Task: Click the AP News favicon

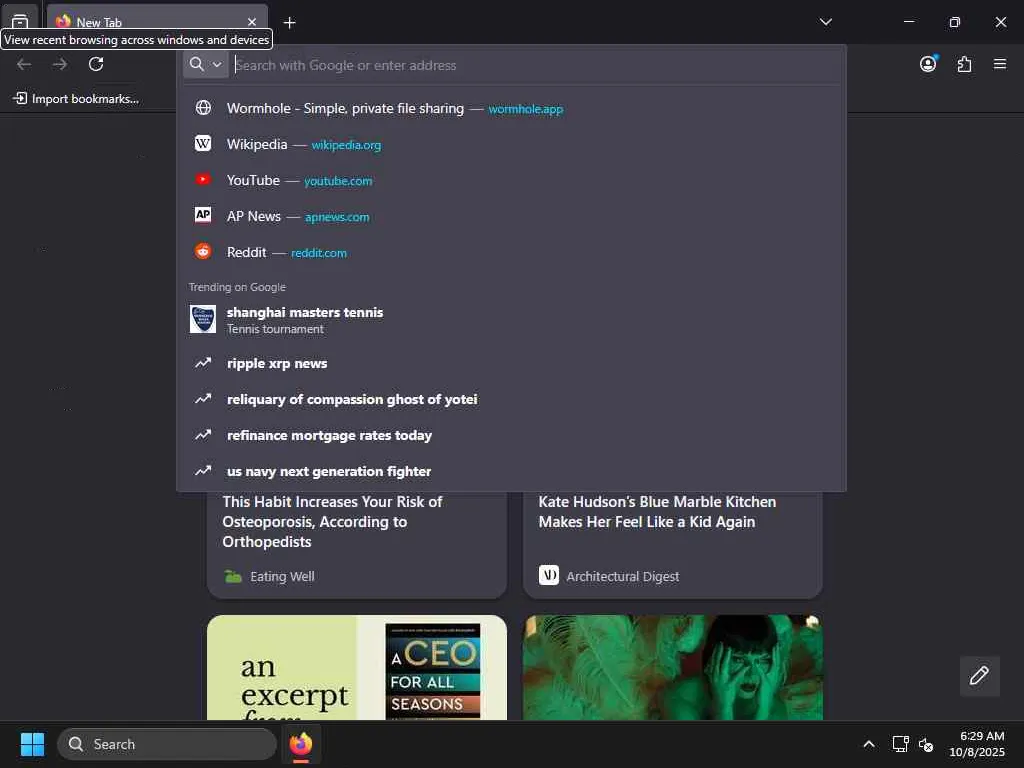Action: tap(203, 215)
